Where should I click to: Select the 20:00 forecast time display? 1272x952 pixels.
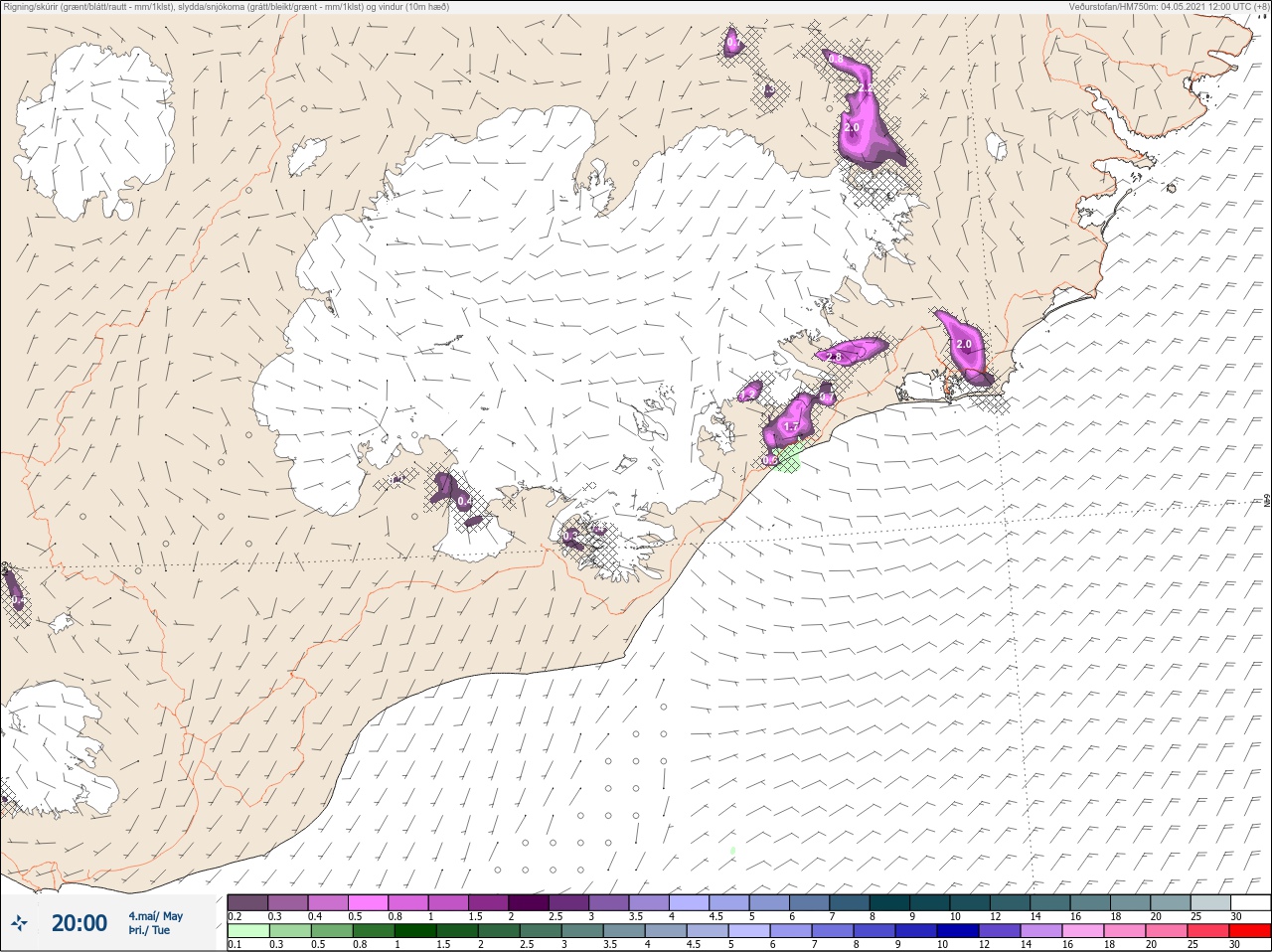pyautogui.click(x=79, y=923)
